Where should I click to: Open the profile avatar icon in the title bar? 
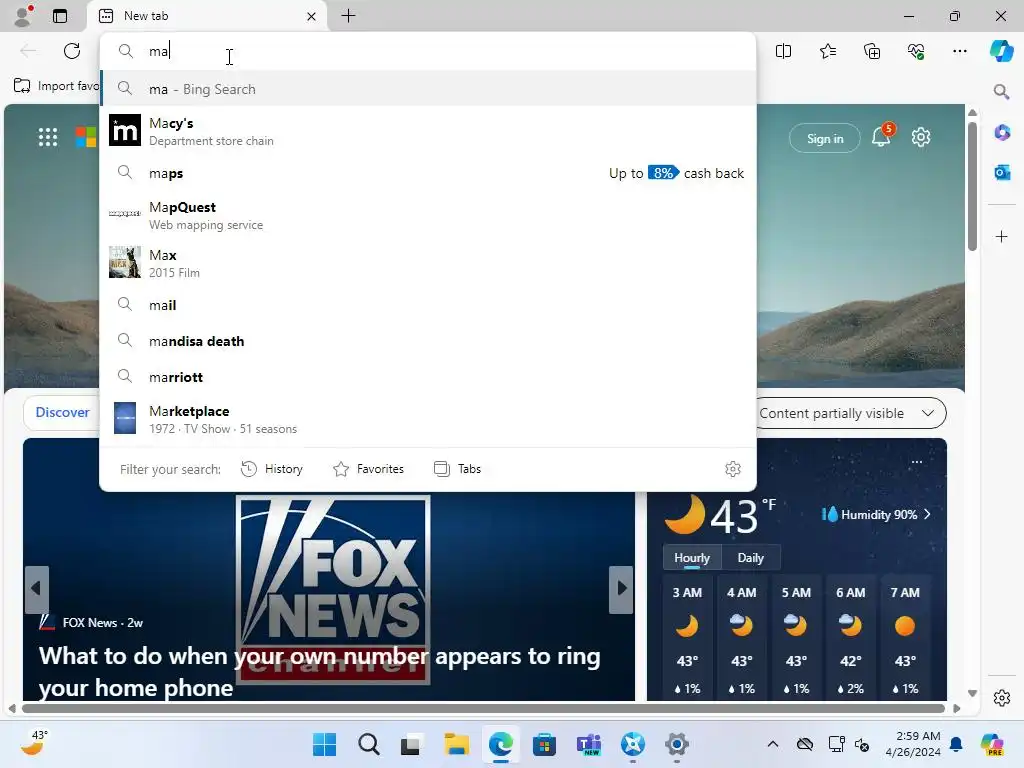[23, 16]
